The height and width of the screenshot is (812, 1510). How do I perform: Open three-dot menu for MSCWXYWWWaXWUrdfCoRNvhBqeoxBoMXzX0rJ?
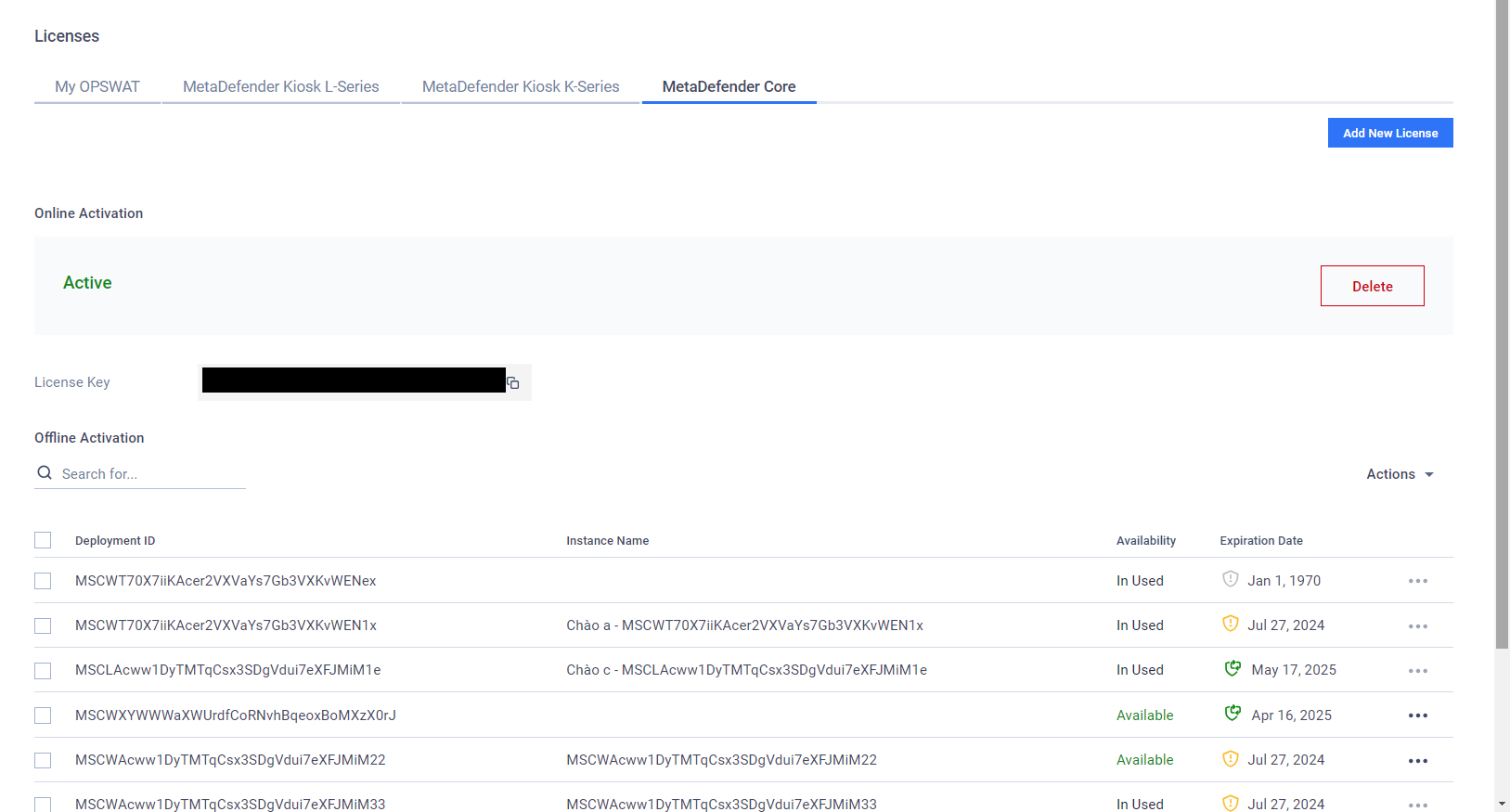1417,715
